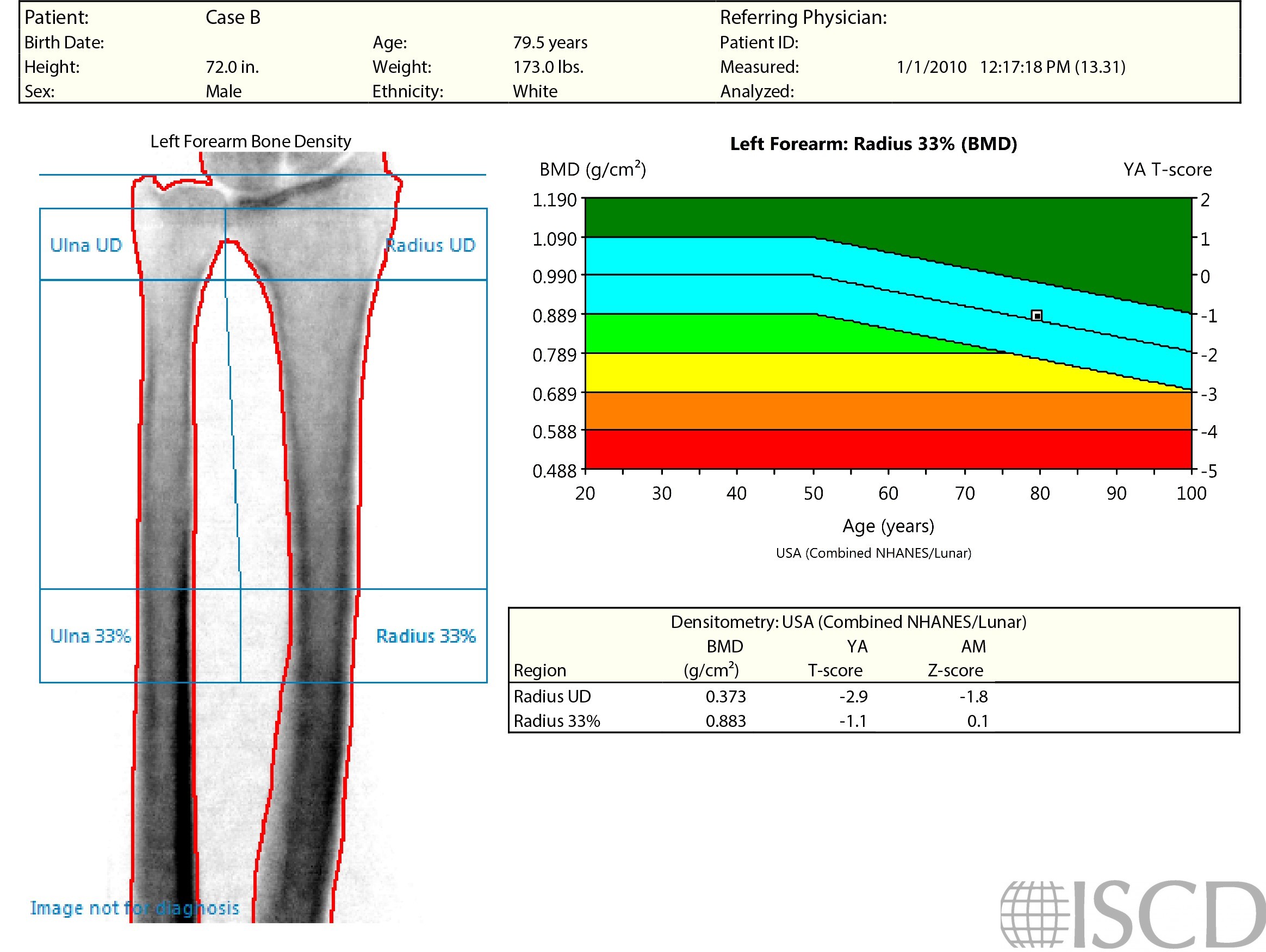Click the patient name Case B
The image size is (1266, 952).
coord(233,17)
